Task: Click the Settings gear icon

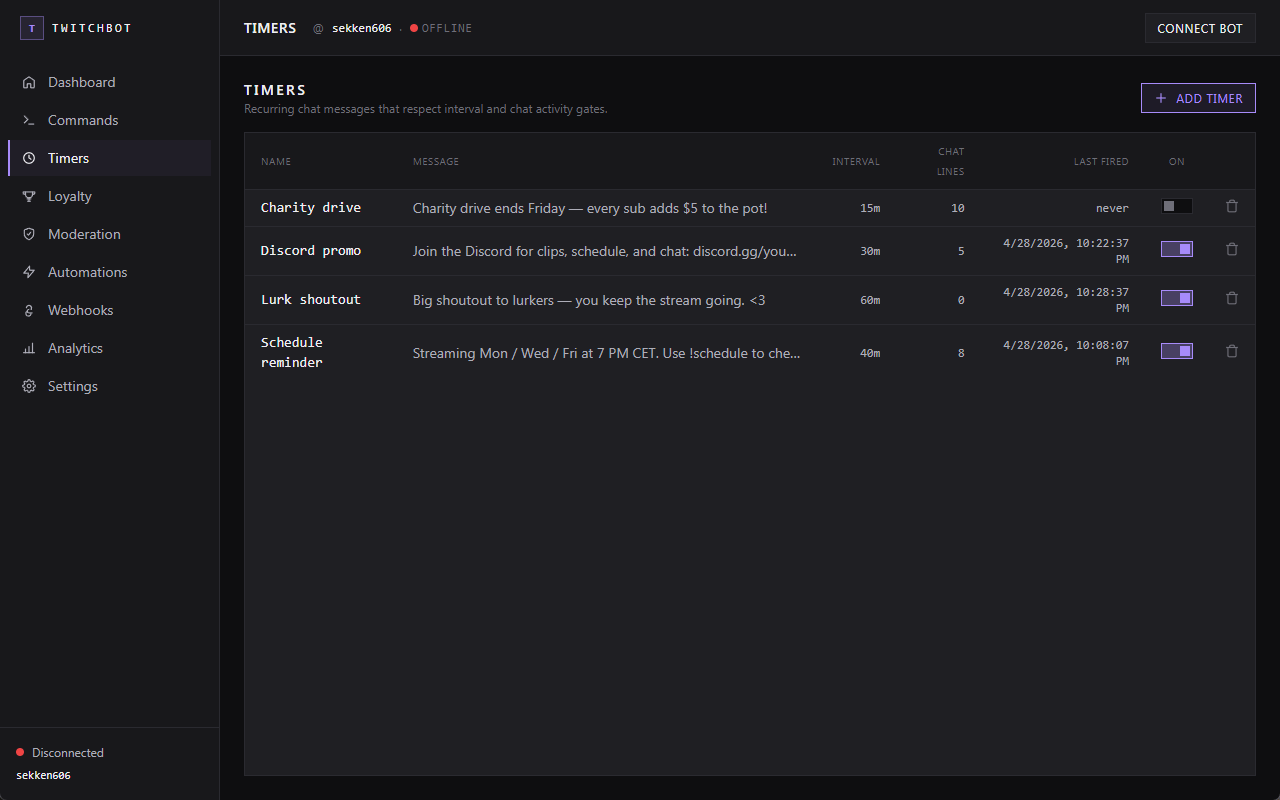Action: click(x=29, y=386)
